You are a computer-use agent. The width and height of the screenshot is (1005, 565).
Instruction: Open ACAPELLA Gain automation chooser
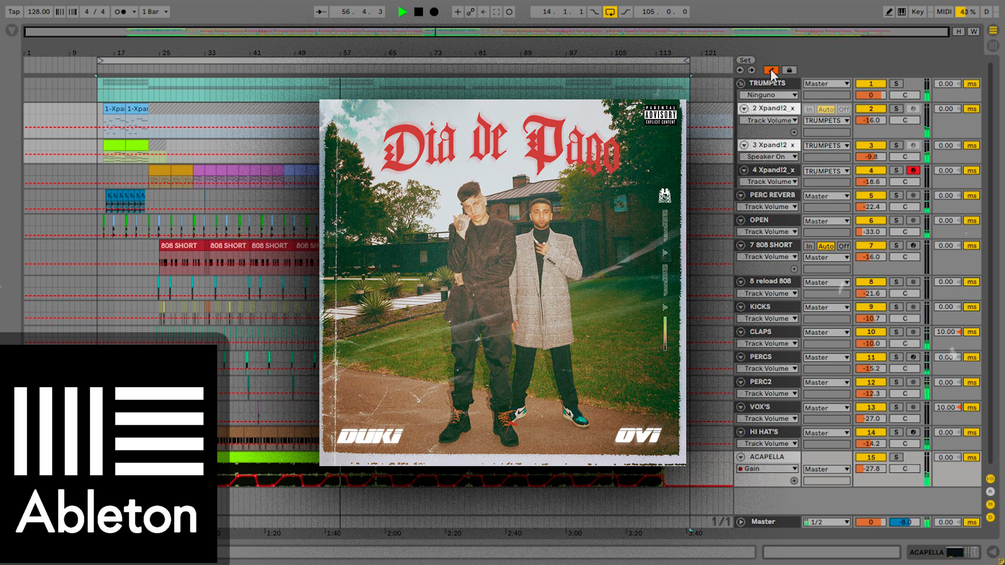(768, 469)
